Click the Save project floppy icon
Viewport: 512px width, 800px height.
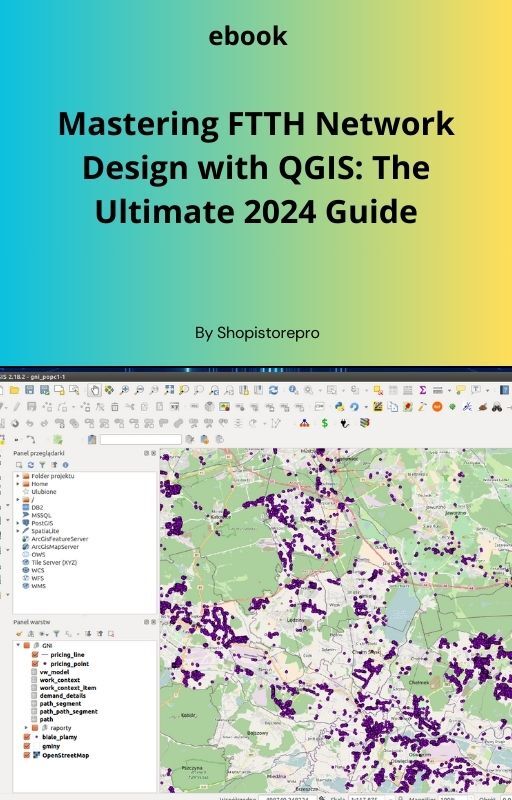30,390
